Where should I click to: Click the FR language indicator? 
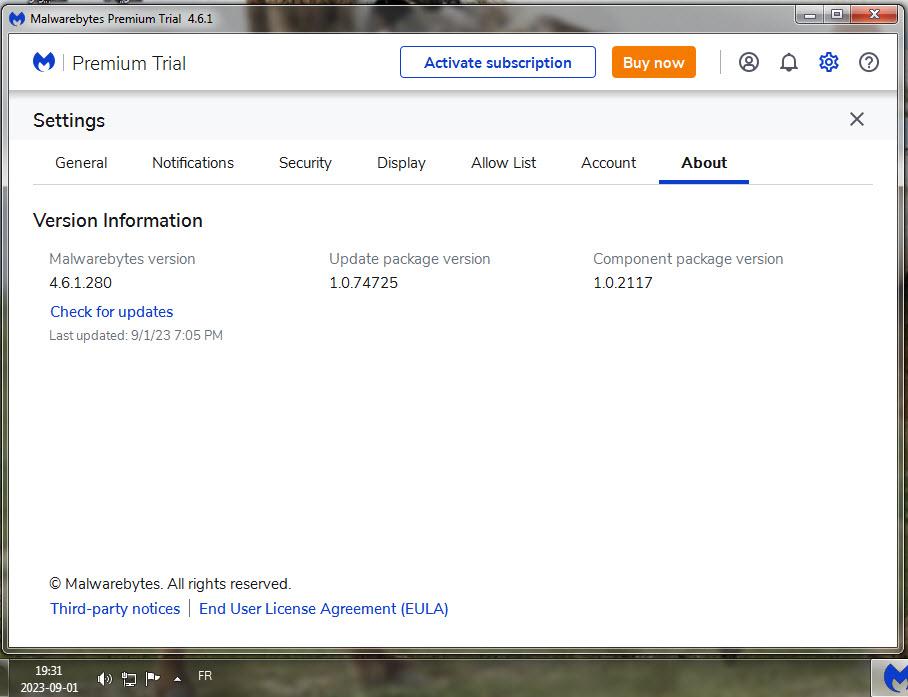(205, 676)
